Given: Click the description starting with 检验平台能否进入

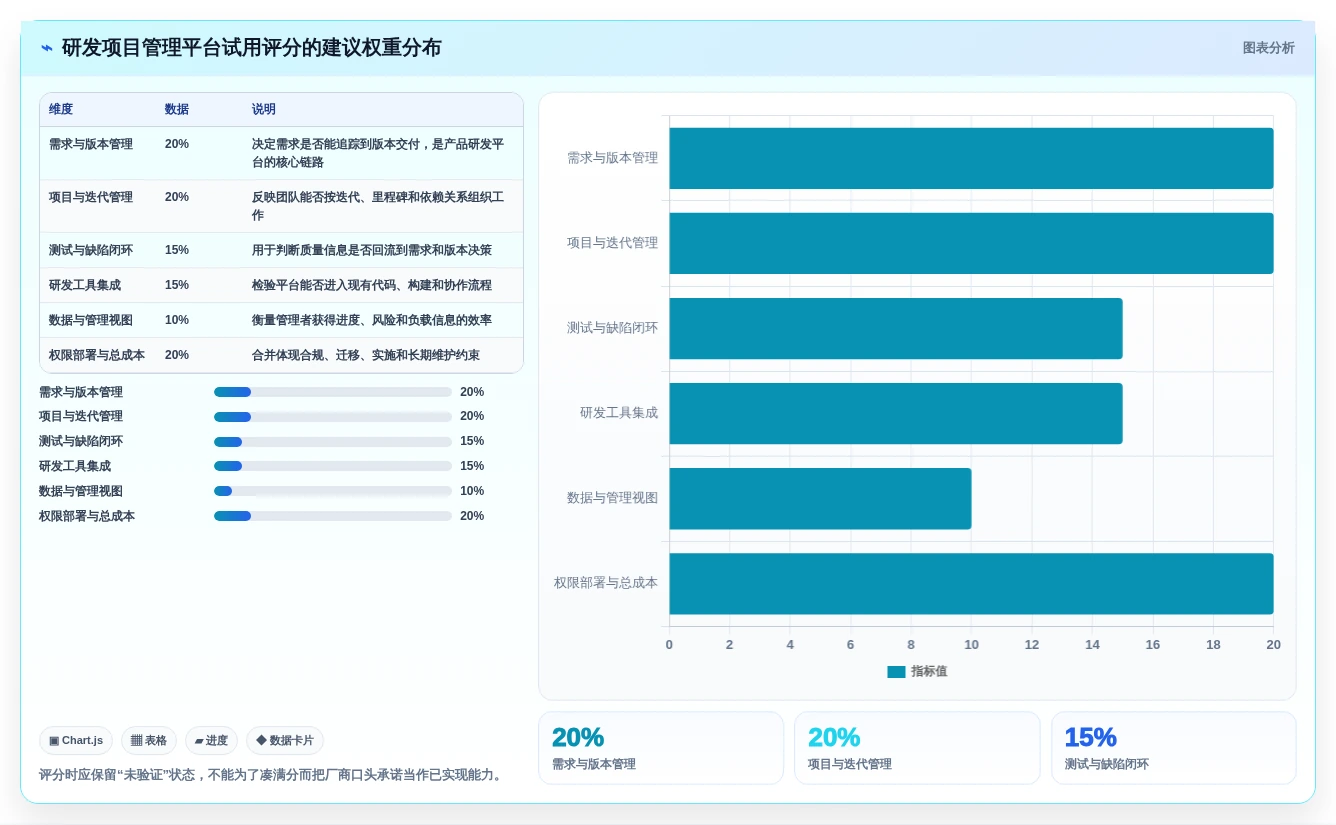Looking at the screenshot, I should coord(372,285).
